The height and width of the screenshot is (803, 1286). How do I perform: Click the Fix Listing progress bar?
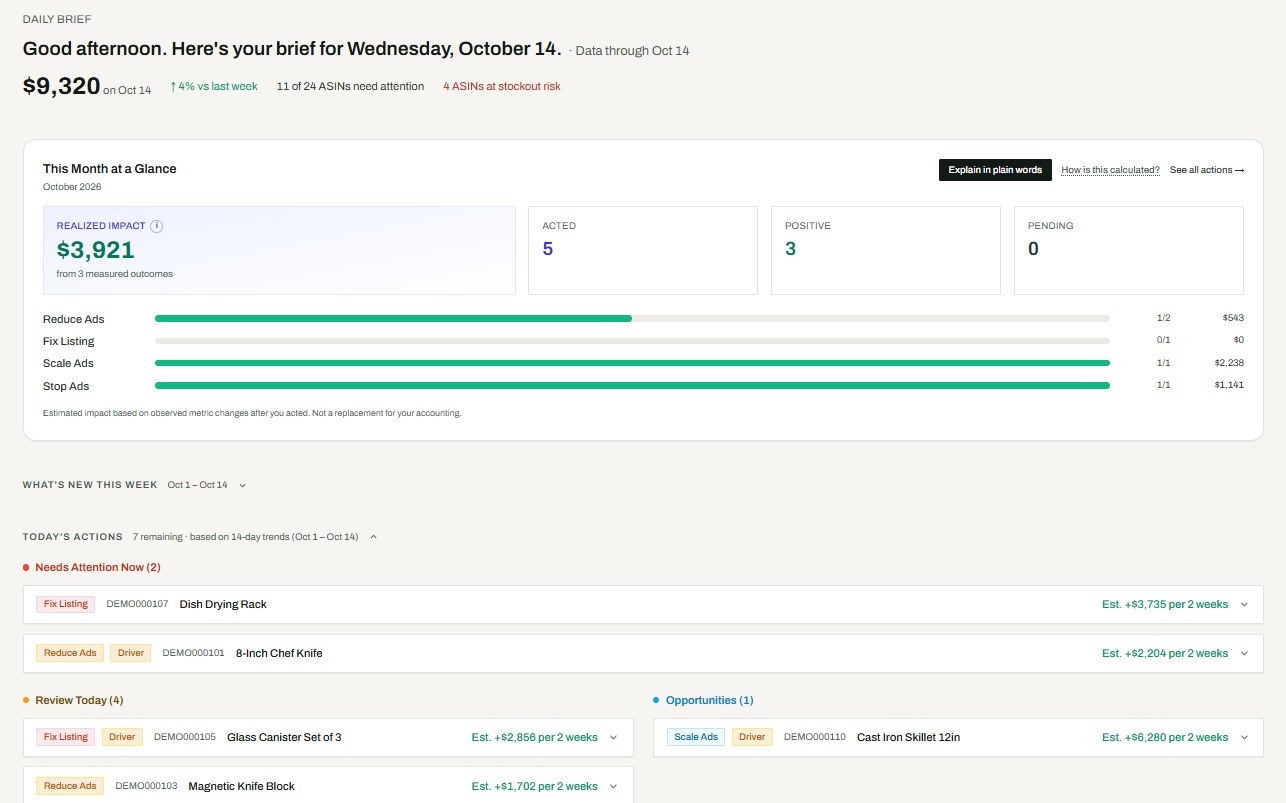click(632, 341)
